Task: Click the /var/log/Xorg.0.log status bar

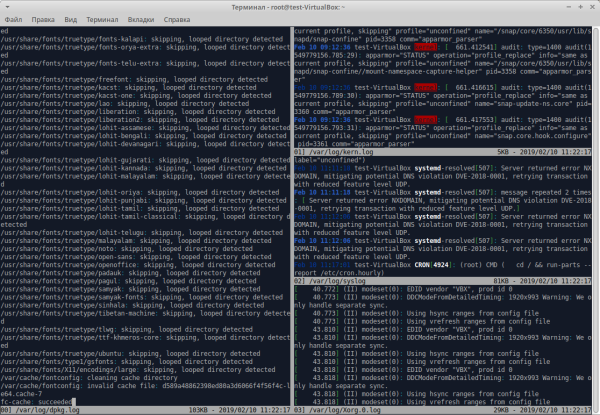Action: click(440, 410)
